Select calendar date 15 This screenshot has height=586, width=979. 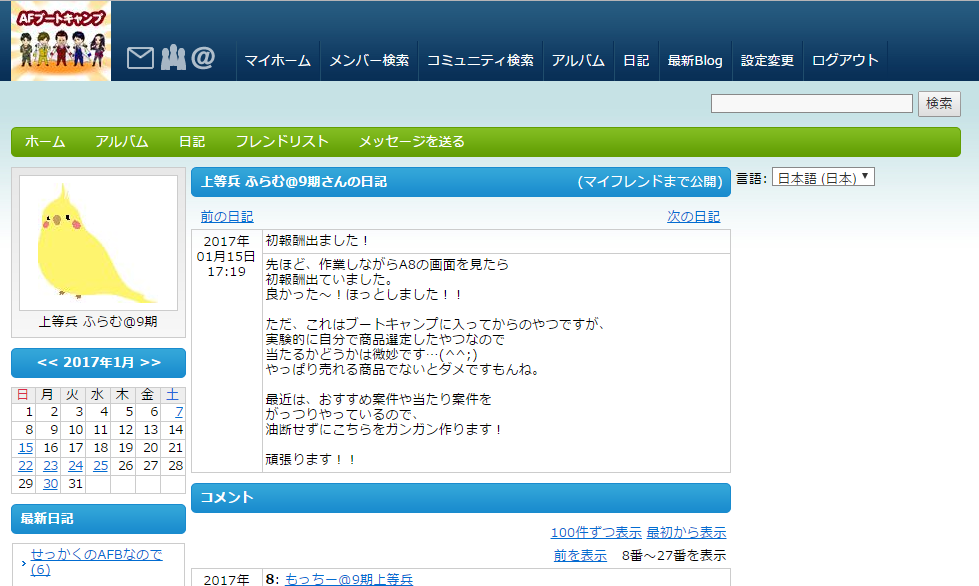tap(25, 448)
